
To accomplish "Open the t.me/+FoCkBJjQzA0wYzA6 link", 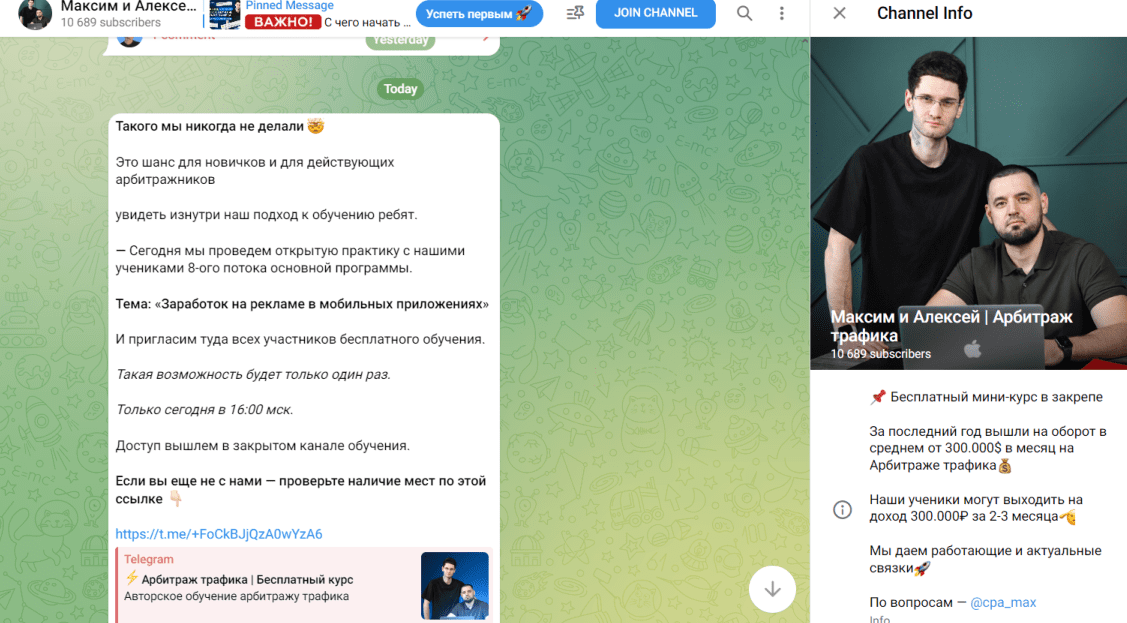I will [219, 534].
